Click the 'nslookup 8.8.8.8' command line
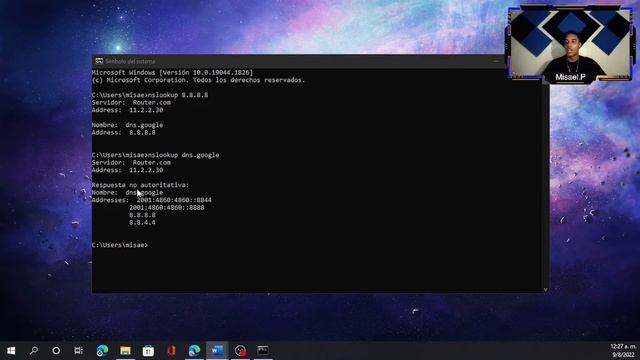 click(x=150, y=95)
